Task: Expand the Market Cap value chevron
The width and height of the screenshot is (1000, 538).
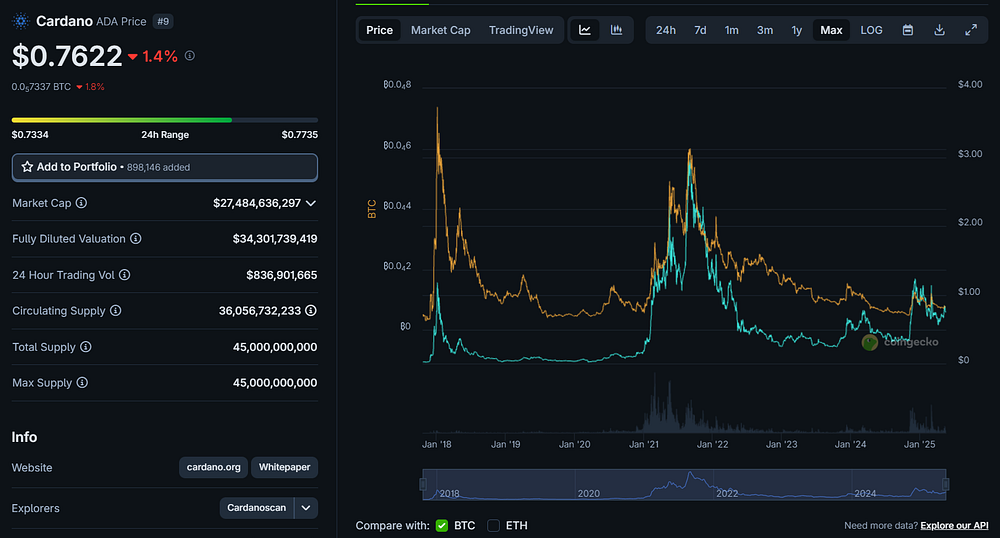Action: pos(311,203)
